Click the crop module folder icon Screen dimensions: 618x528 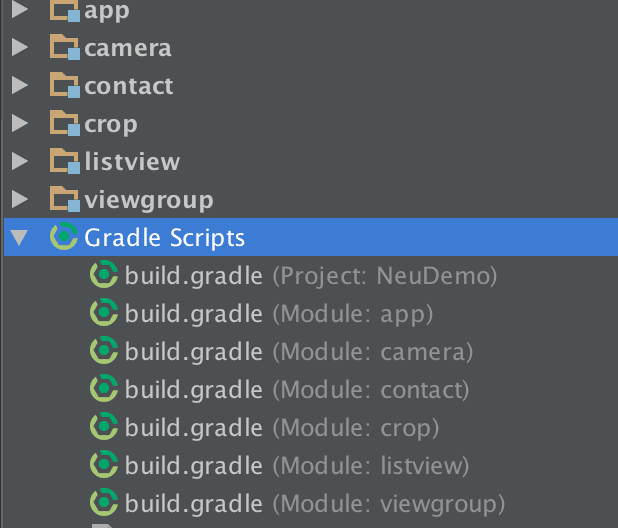click(x=64, y=124)
